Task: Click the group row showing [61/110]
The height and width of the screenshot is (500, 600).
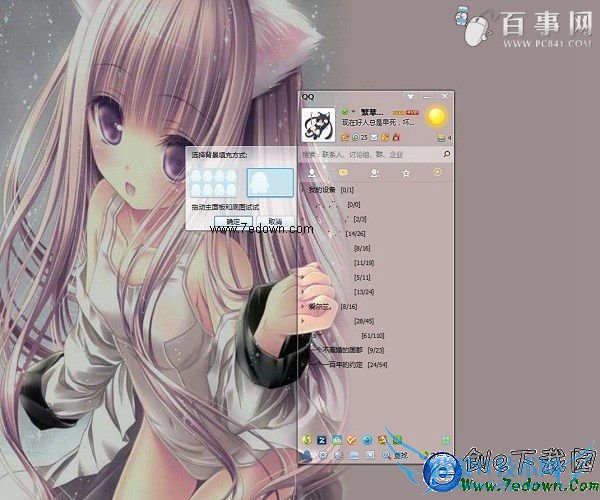Action: pyautogui.click(x=376, y=336)
